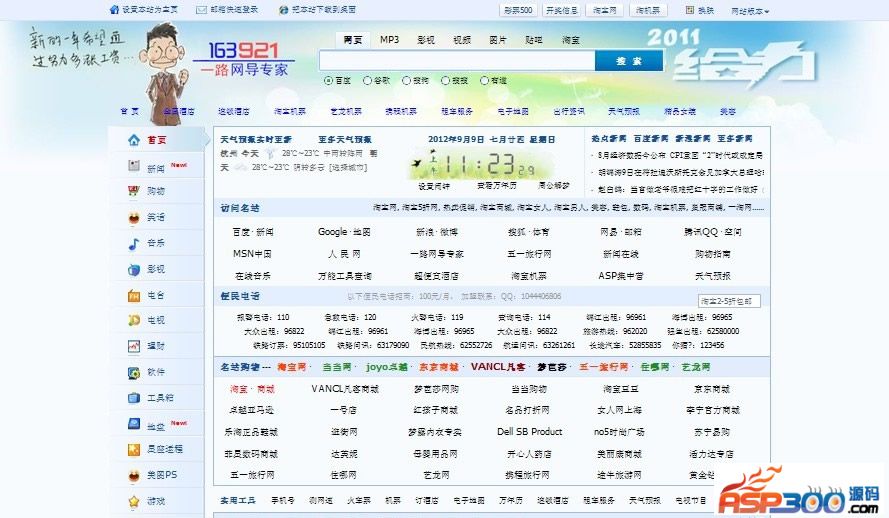The image size is (889, 518).
Task: Click the browser icon to download site to desktop
Action: click(283, 10)
